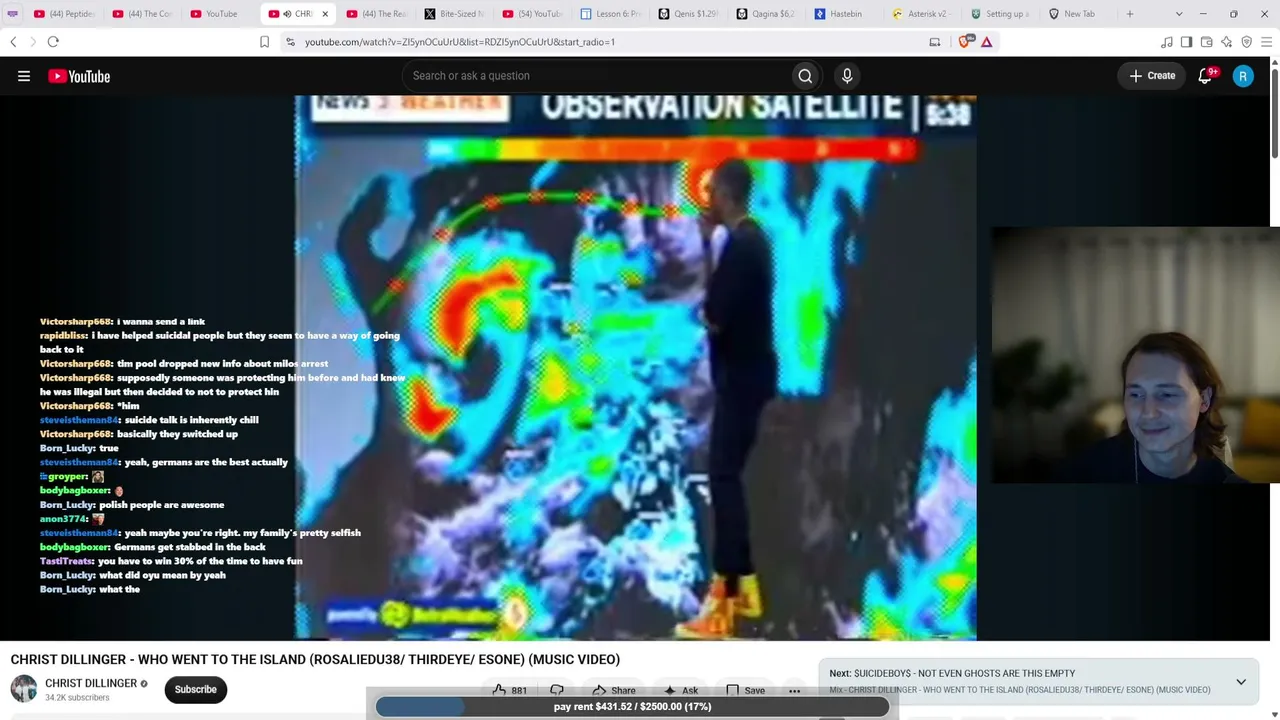View site information icon beside URL

tap(290, 42)
